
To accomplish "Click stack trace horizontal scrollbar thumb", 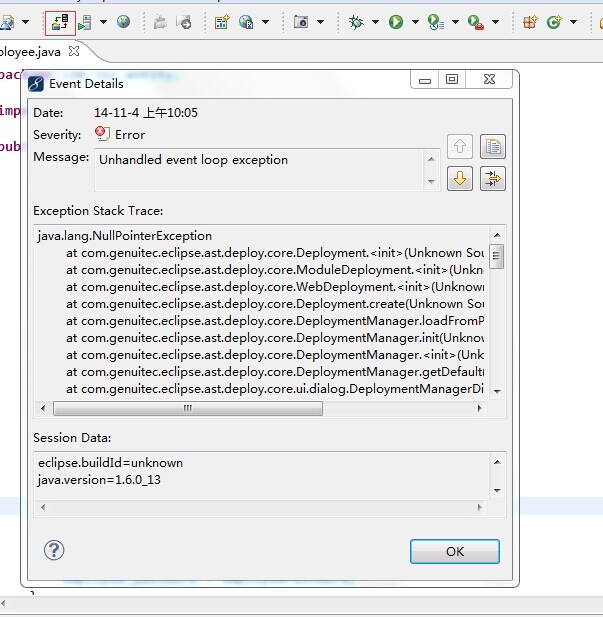I will coord(188,408).
